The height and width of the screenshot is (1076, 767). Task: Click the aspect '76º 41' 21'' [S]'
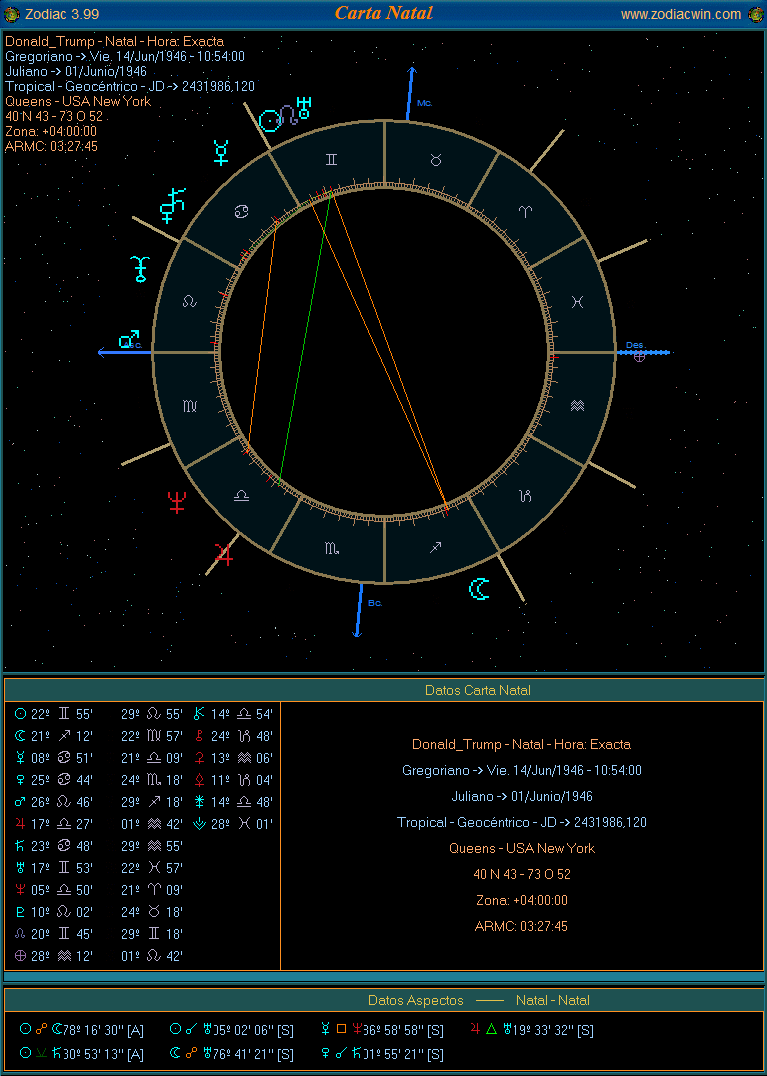[232, 1053]
